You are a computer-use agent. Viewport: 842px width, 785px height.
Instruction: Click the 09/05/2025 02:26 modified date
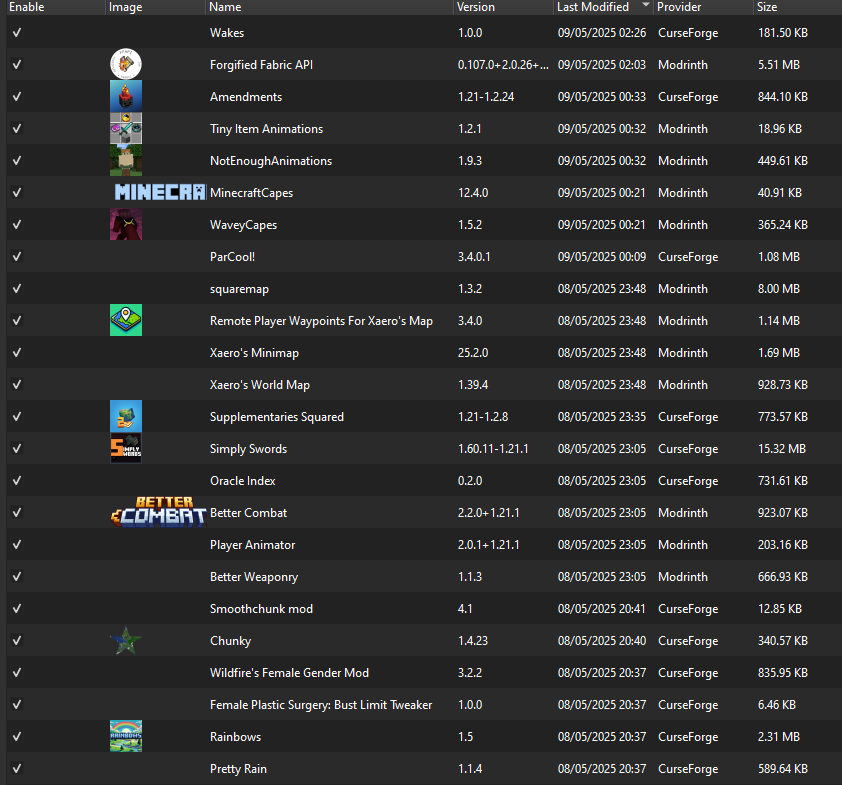tap(602, 33)
